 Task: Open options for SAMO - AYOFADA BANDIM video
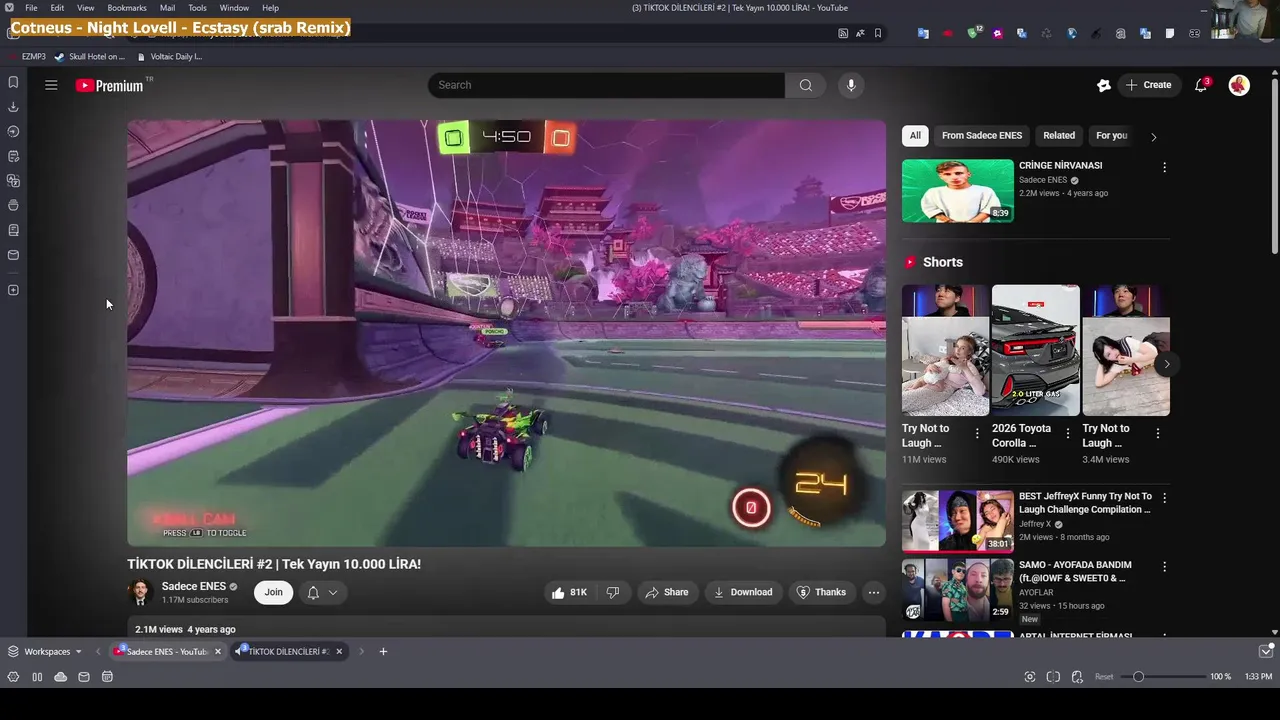(x=1164, y=566)
